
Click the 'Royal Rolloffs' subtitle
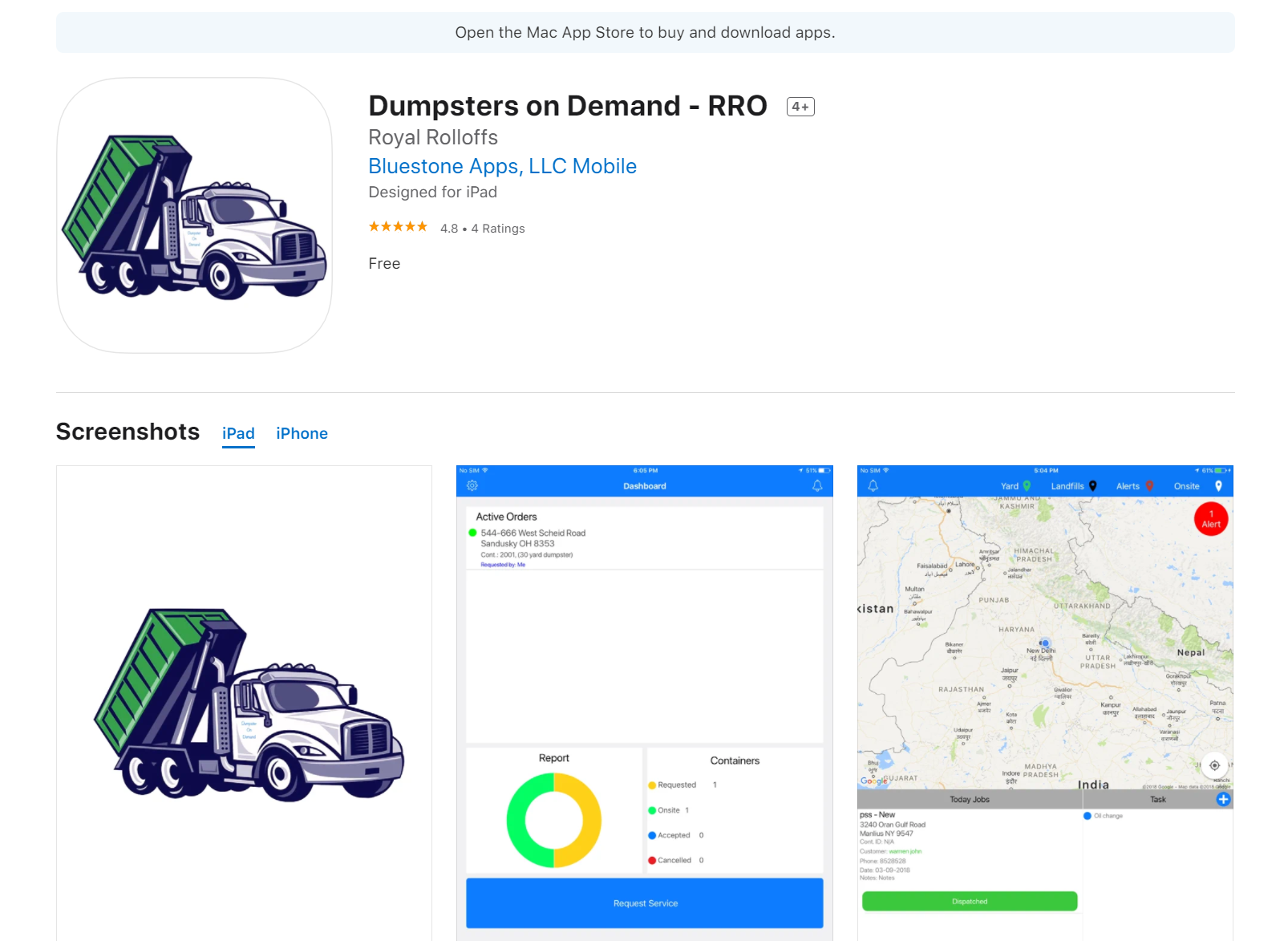point(433,138)
